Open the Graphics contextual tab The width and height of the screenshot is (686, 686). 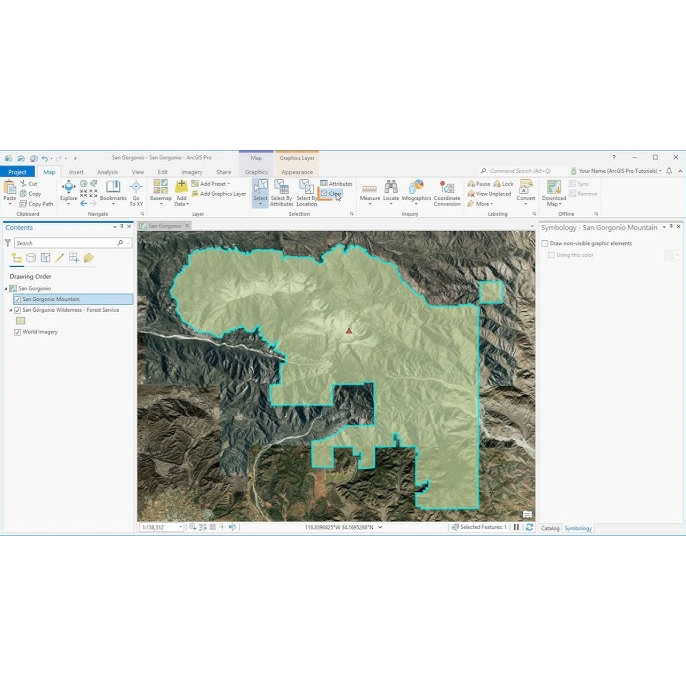coord(256,172)
